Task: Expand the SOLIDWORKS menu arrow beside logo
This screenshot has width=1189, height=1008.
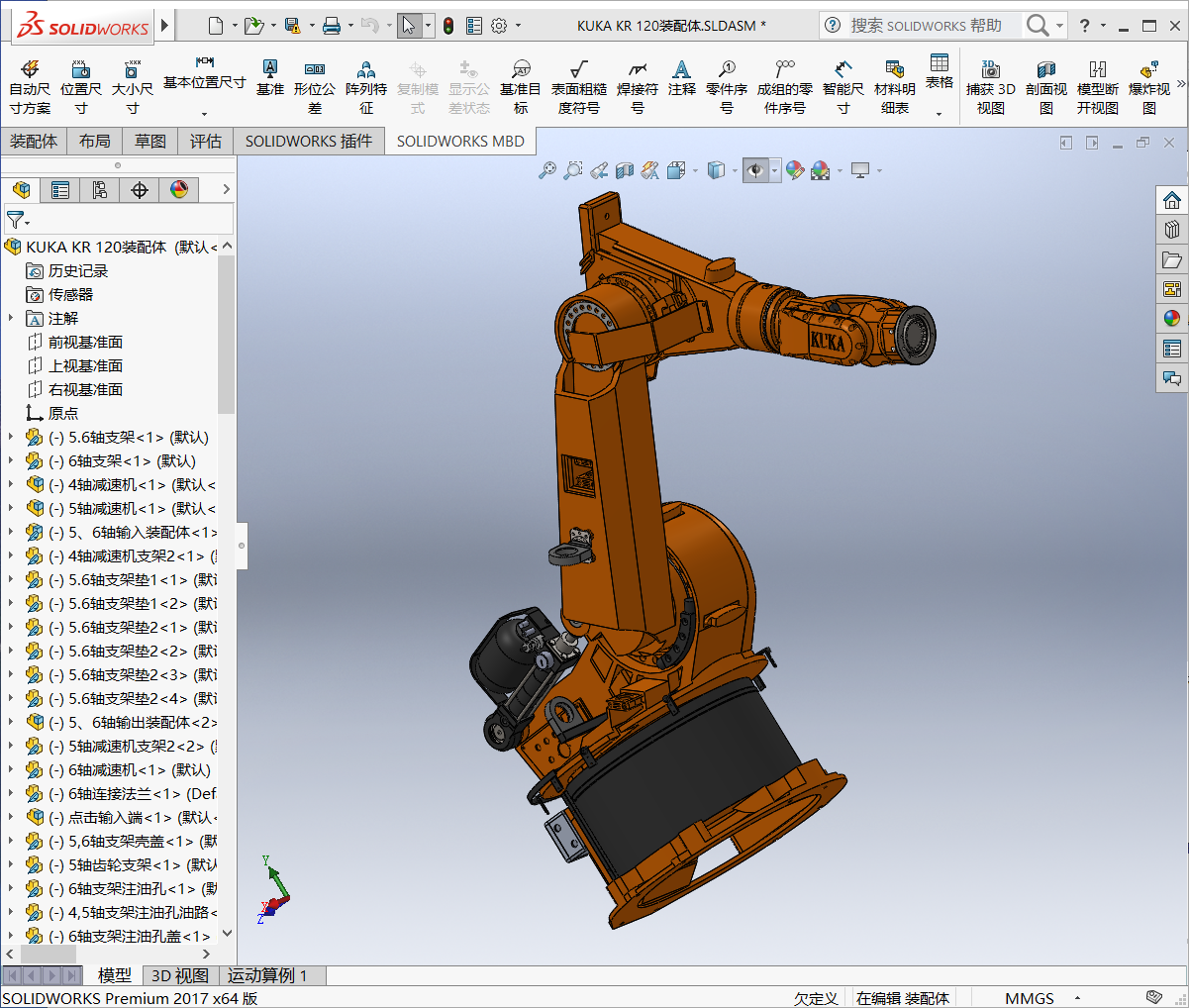Action: [x=164, y=26]
